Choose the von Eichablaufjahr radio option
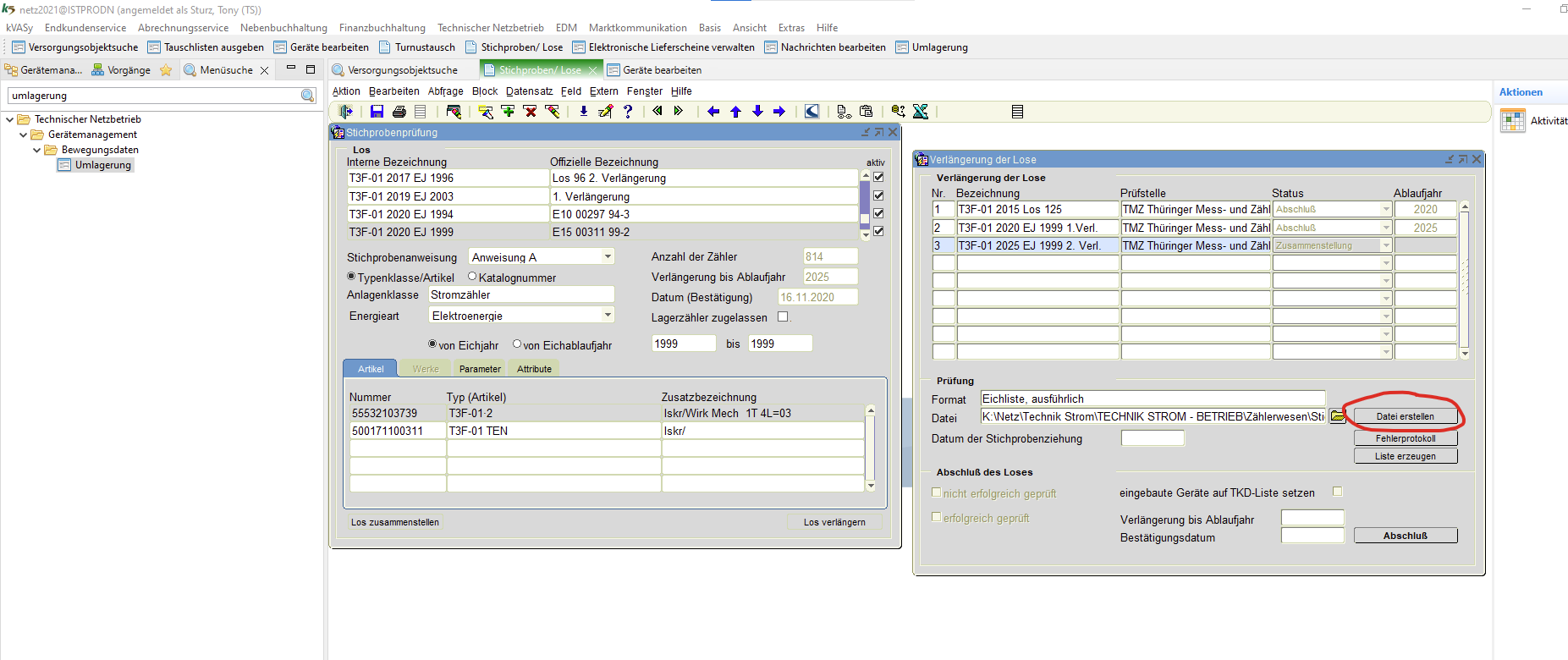Viewport: 1568px width, 660px height. coord(517,344)
